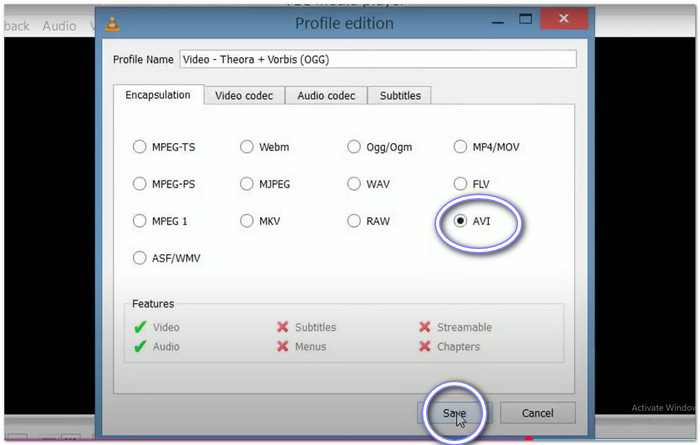Open the Subtitles tab

(400, 96)
